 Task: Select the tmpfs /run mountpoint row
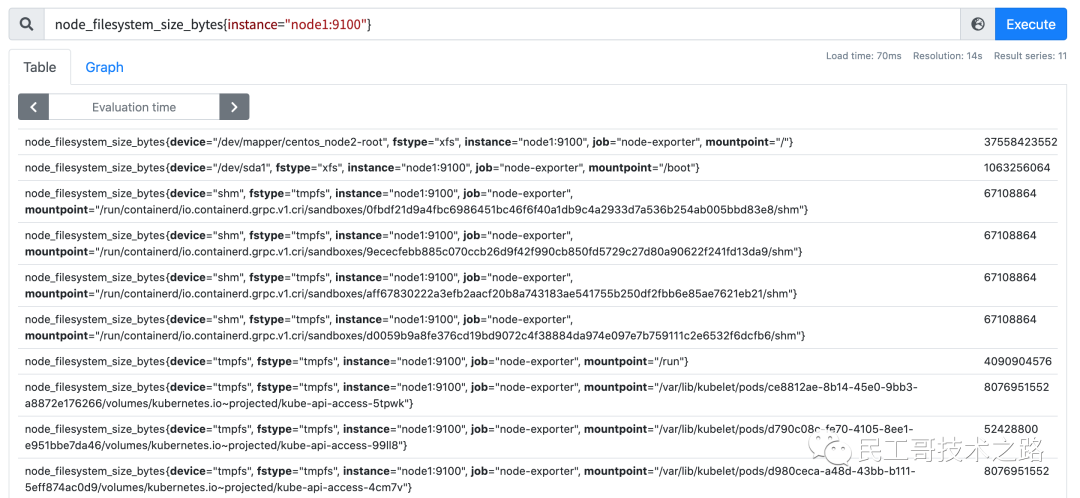coord(538,362)
